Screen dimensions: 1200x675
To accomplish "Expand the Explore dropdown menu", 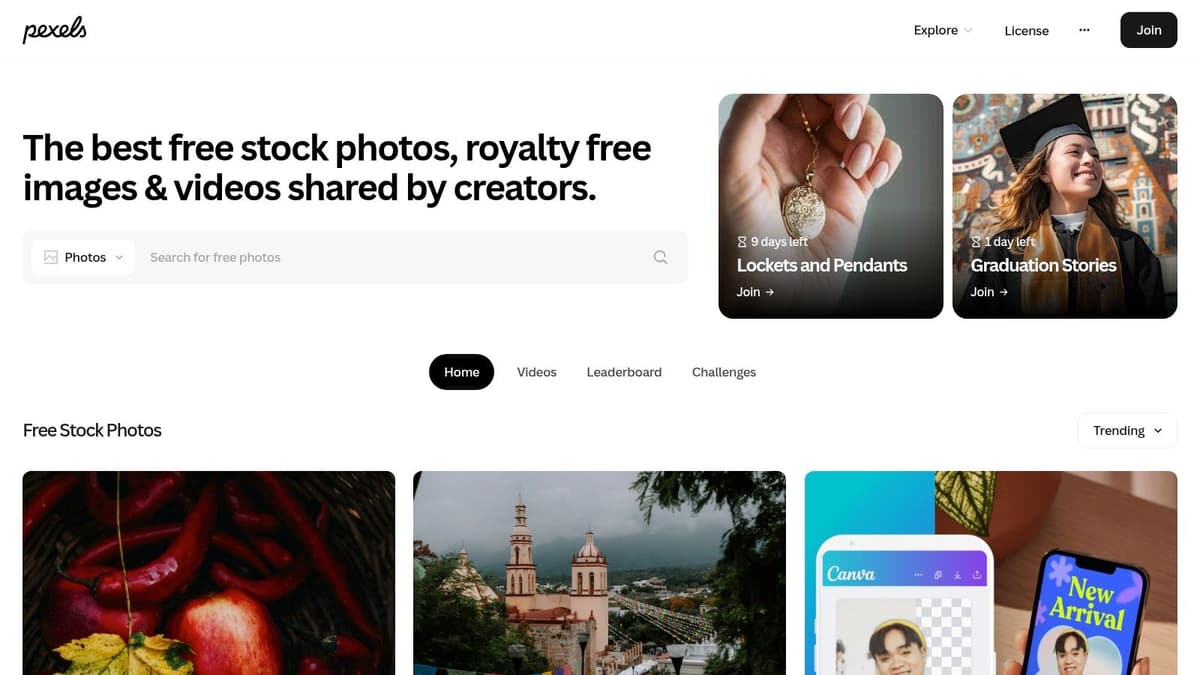I will (943, 30).
